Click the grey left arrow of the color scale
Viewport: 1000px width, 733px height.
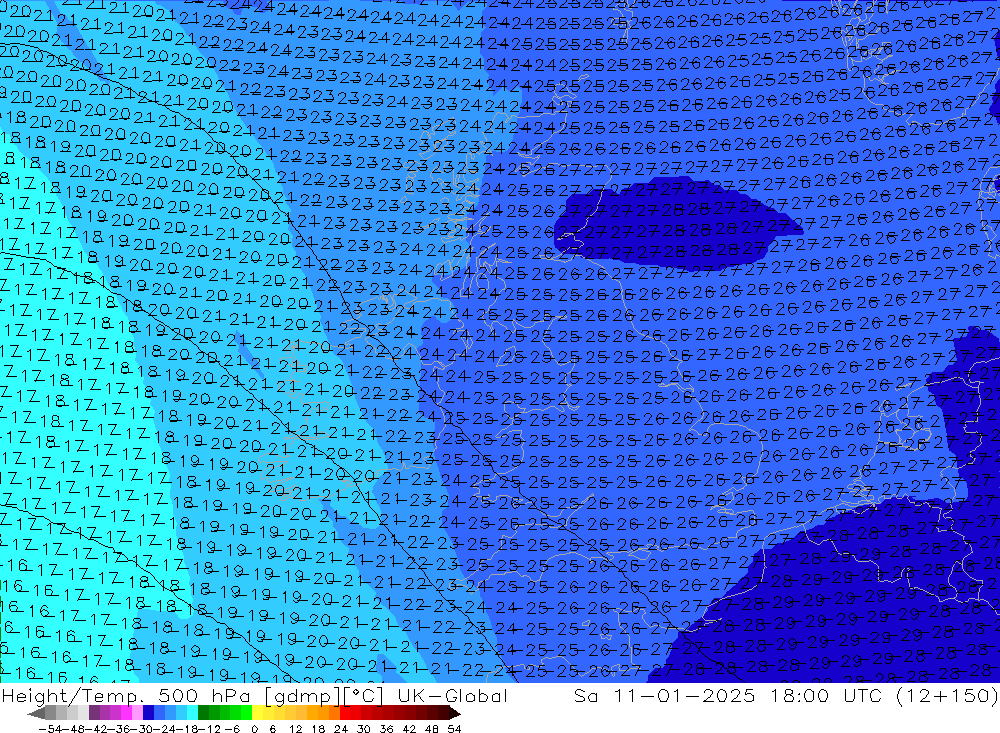point(36,713)
